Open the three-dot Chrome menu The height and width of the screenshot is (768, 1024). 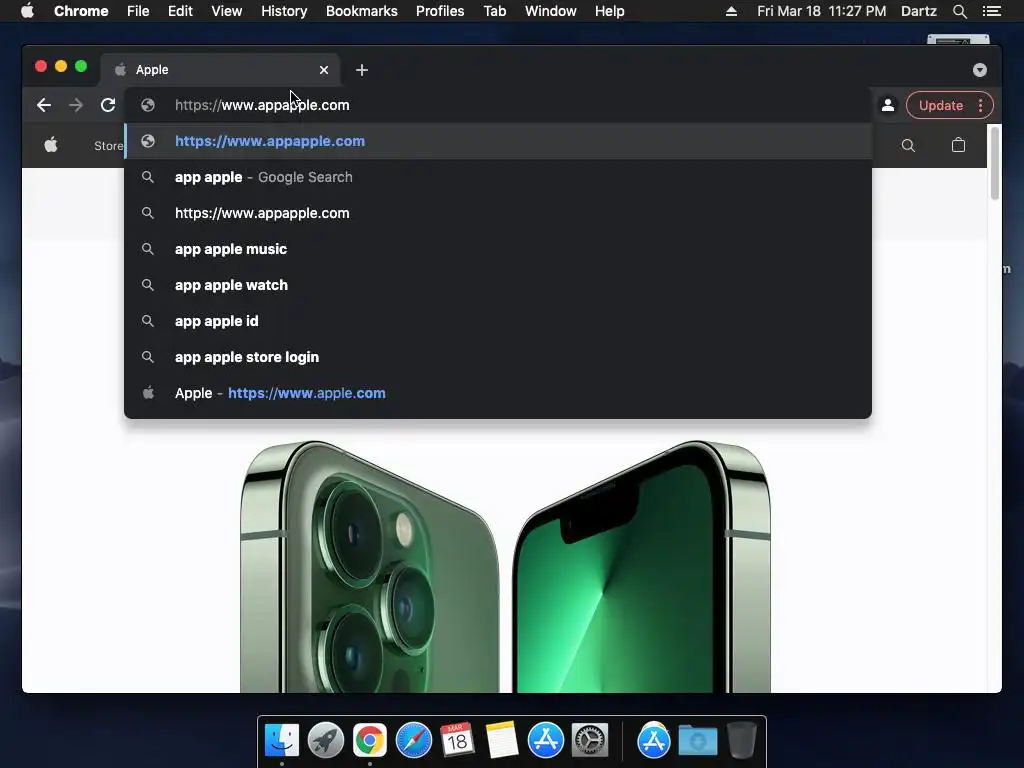980,105
